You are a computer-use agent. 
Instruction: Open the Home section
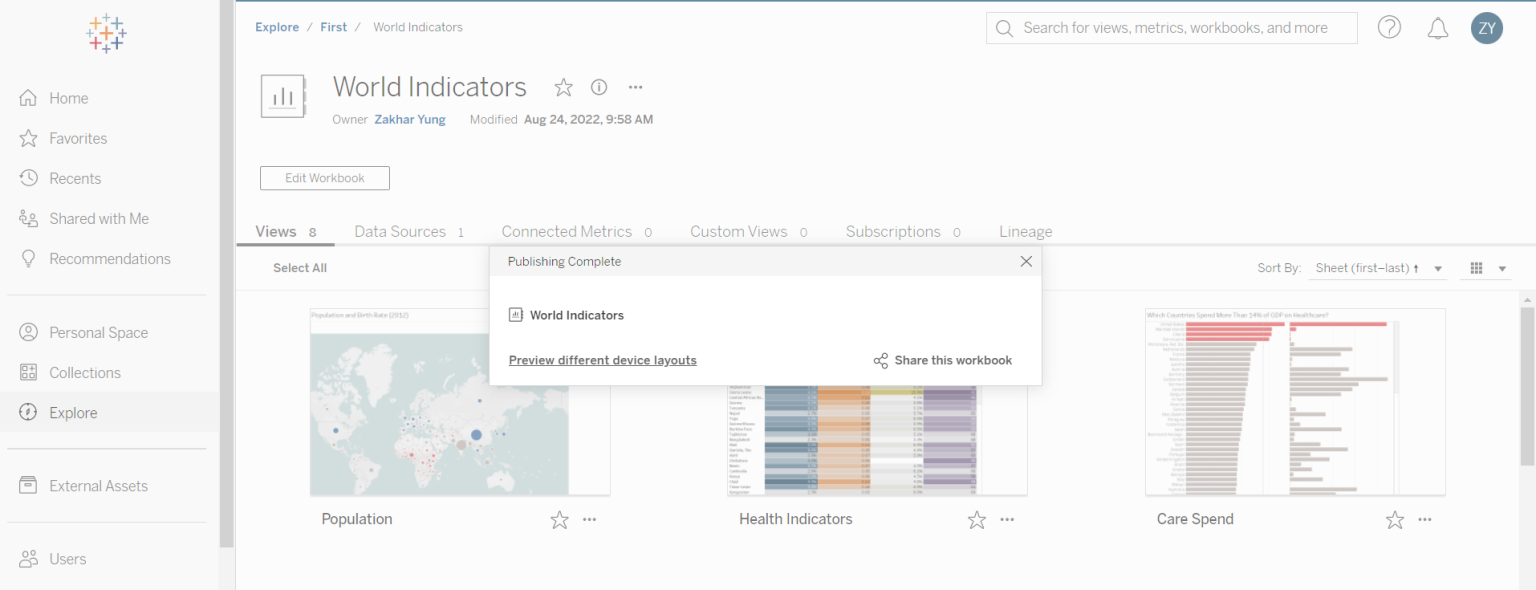coord(67,97)
